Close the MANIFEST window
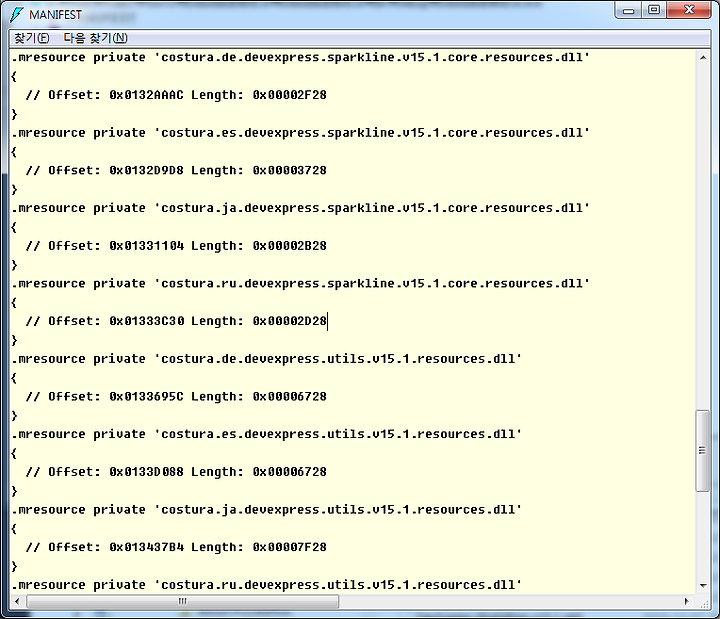Image resolution: width=720 pixels, height=619 pixels. 689,10
